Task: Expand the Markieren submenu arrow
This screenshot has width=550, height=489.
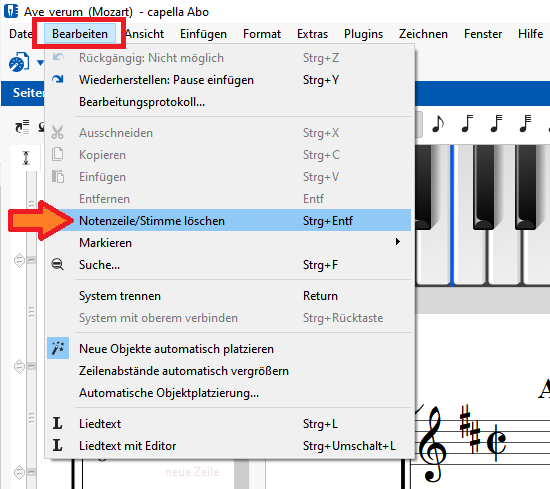Action: click(x=398, y=242)
